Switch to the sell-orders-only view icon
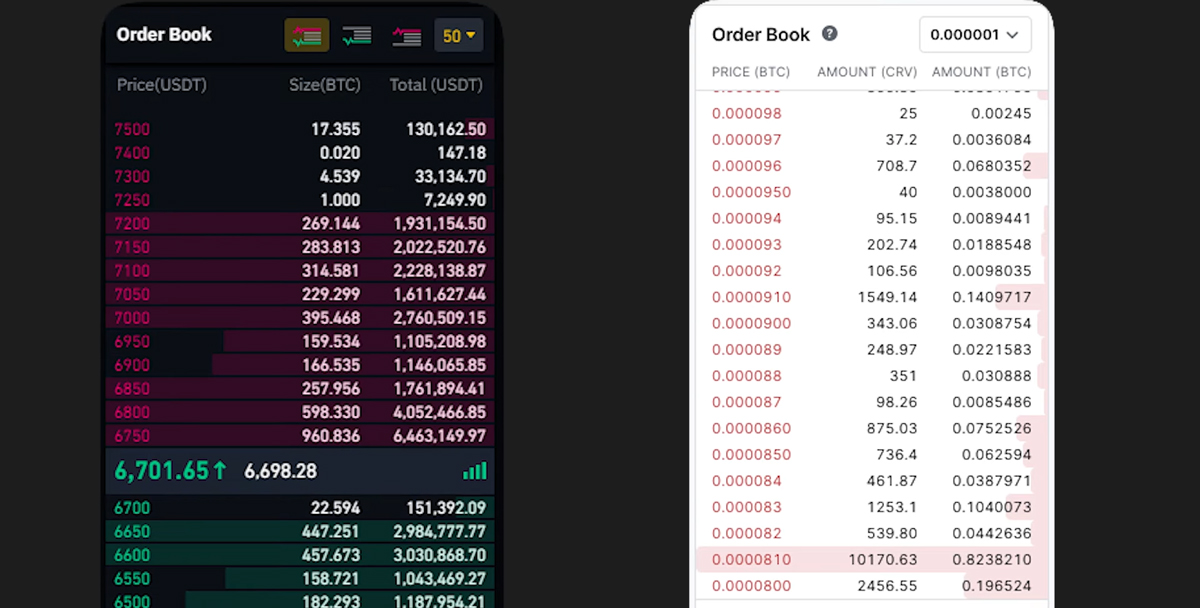The image size is (1200, 608). click(406, 36)
